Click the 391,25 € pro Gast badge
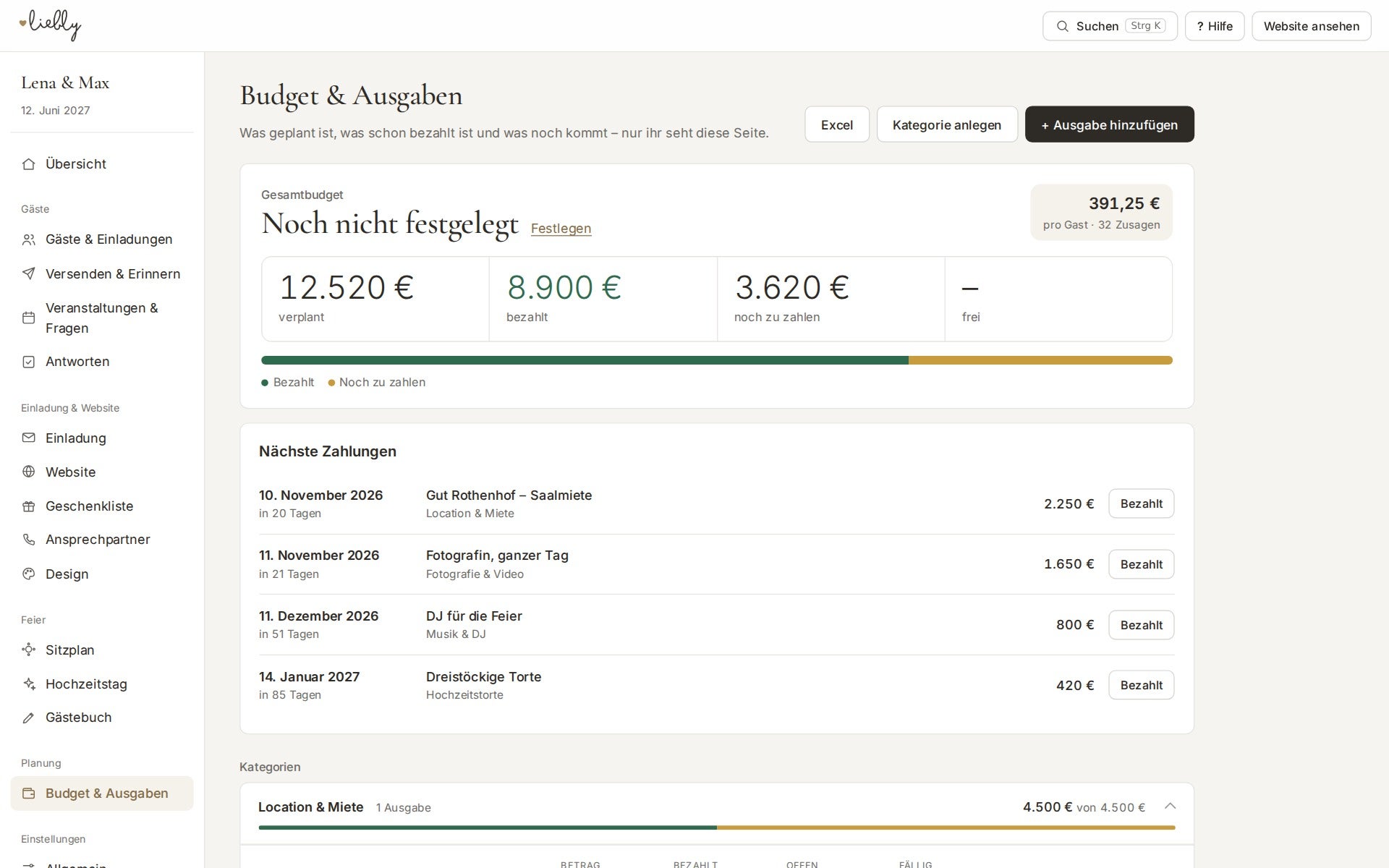 pyautogui.click(x=1101, y=212)
